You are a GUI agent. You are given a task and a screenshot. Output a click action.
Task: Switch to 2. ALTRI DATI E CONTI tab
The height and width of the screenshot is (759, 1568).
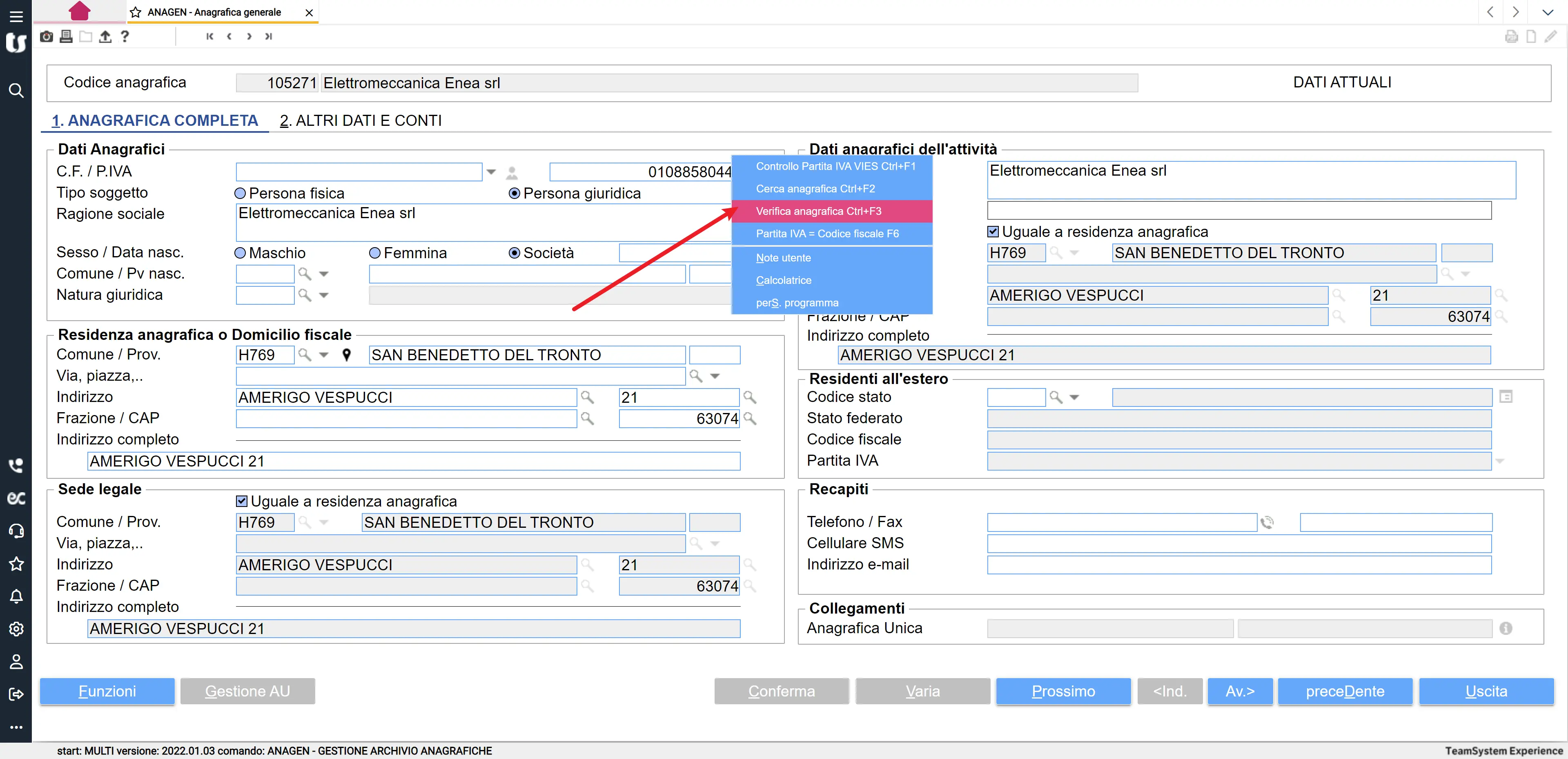point(361,121)
